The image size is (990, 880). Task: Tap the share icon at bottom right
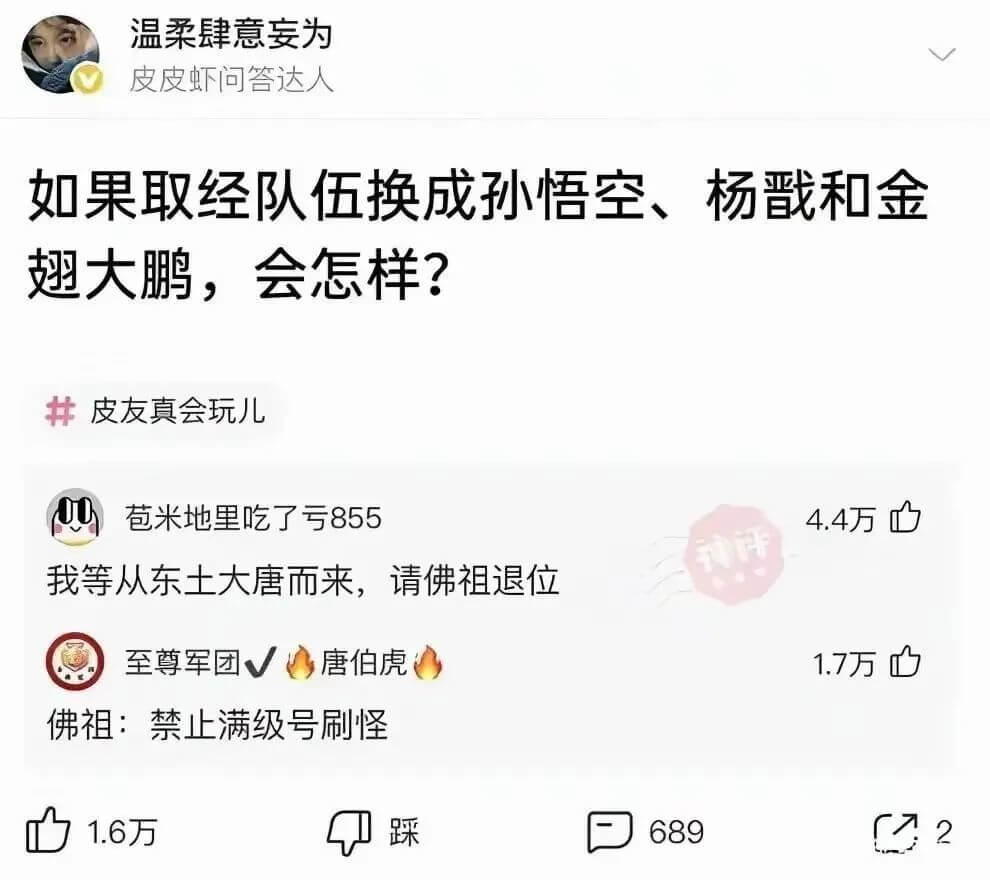click(896, 832)
